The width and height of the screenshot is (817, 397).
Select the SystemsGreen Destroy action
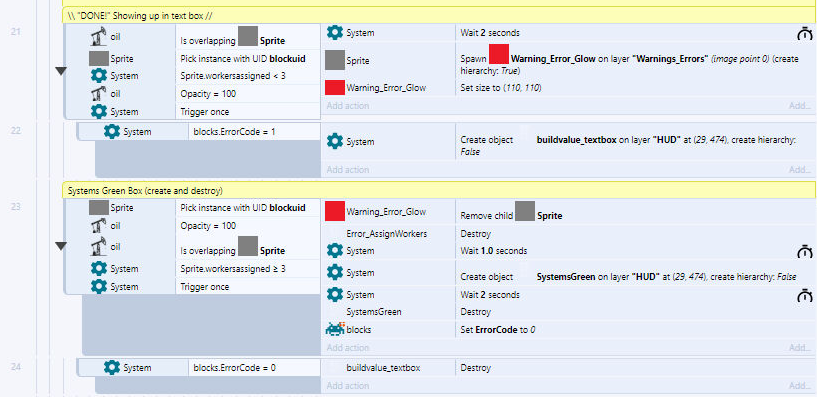pyautogui.click(x=568, y=312)
